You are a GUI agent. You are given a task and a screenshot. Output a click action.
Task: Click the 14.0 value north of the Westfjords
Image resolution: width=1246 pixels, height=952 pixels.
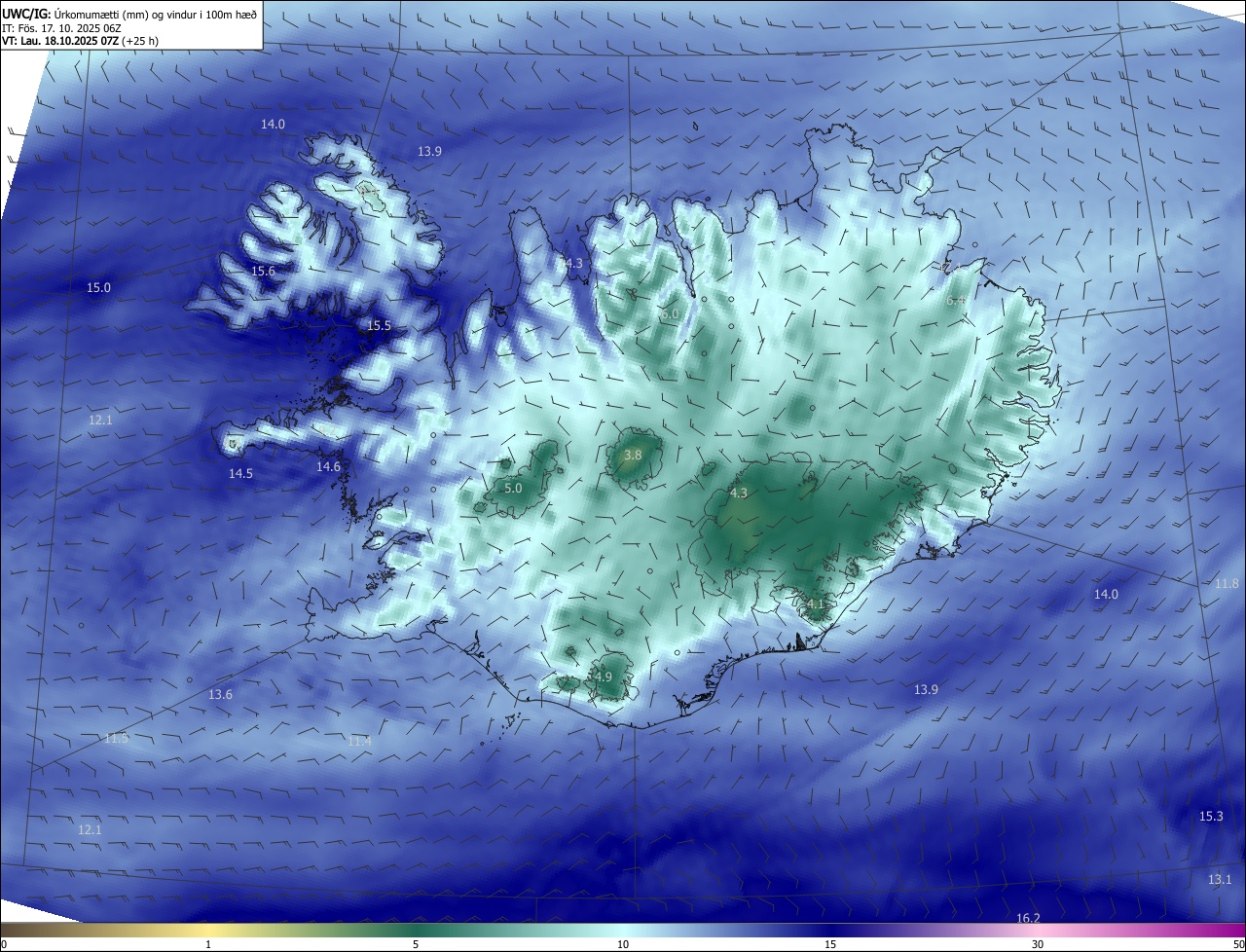tap(273, 124)
